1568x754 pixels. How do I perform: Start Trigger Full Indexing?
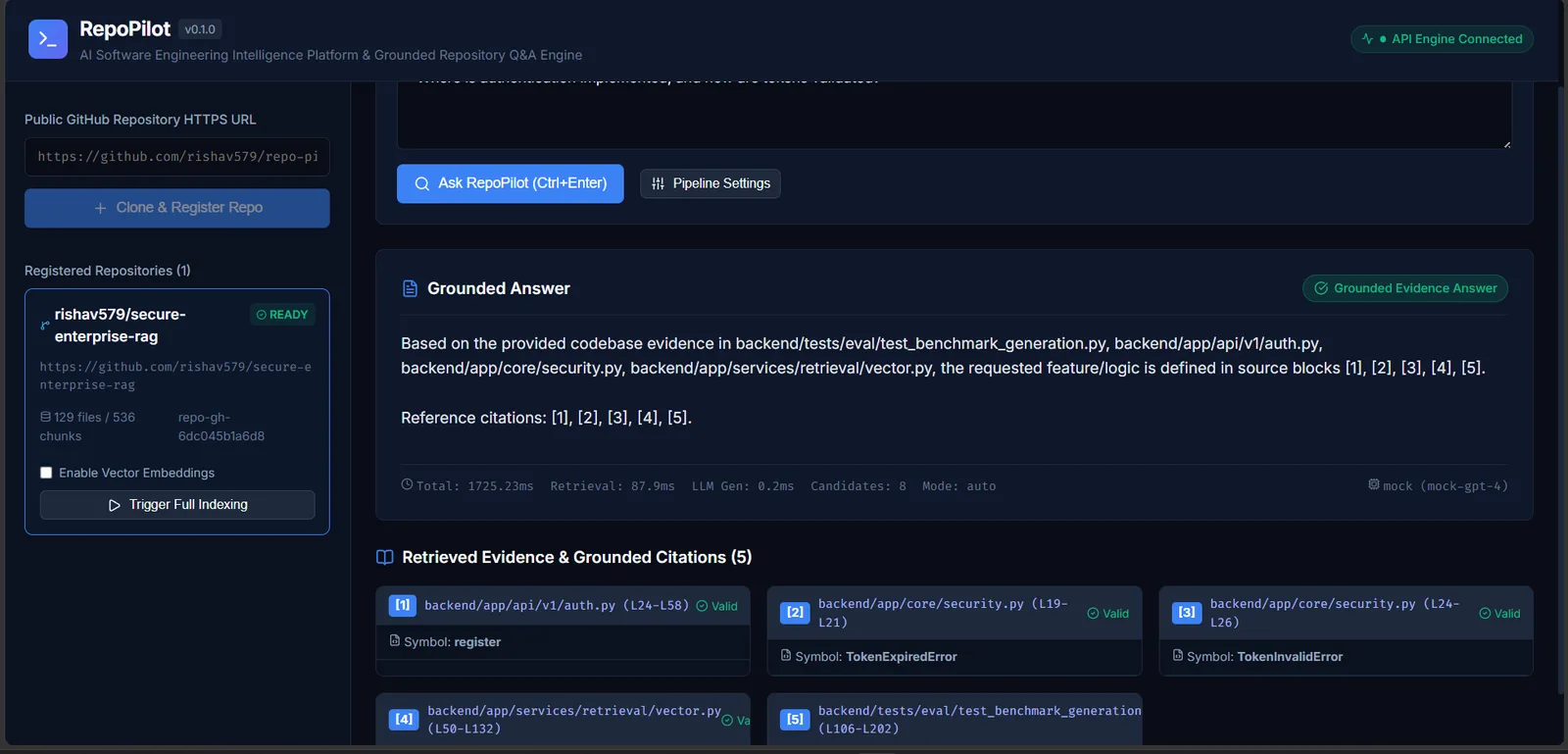177,505
